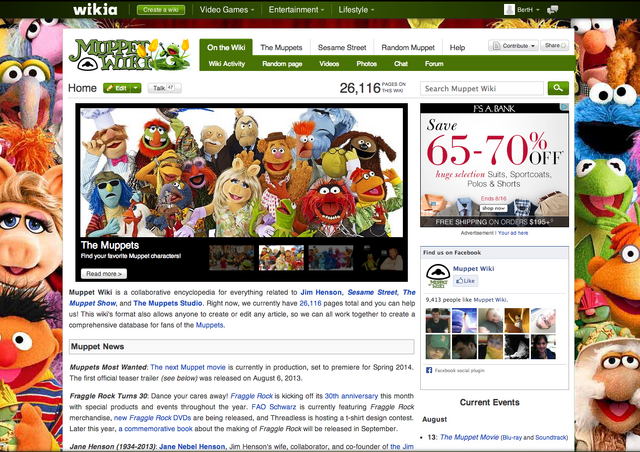Viewport: 640px width, 452px height.
Task: Click the Edit page button
Action: point(117,88)
